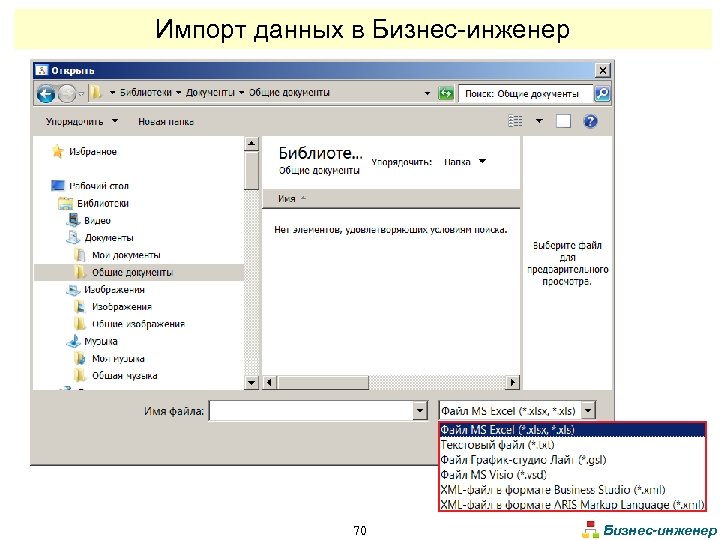Expand the Документы breadcrumb arrow
This screenshot has height=540, width=720.
click(x=242, y=93)
